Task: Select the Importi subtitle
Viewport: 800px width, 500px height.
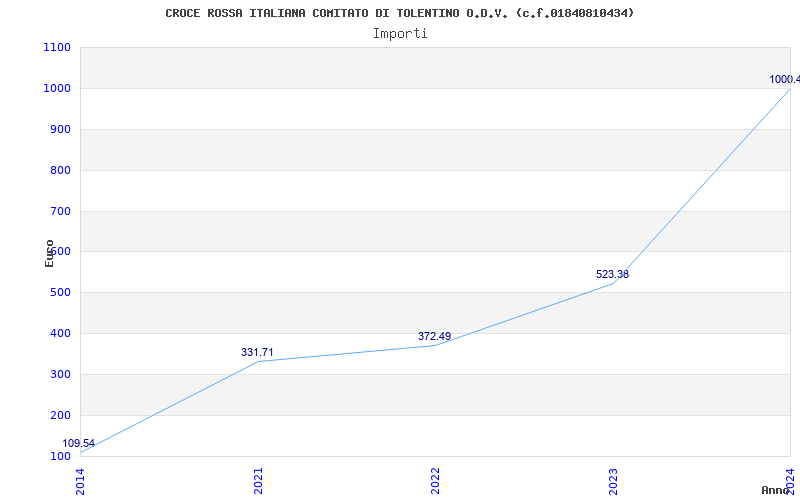Action: [400, 34]
